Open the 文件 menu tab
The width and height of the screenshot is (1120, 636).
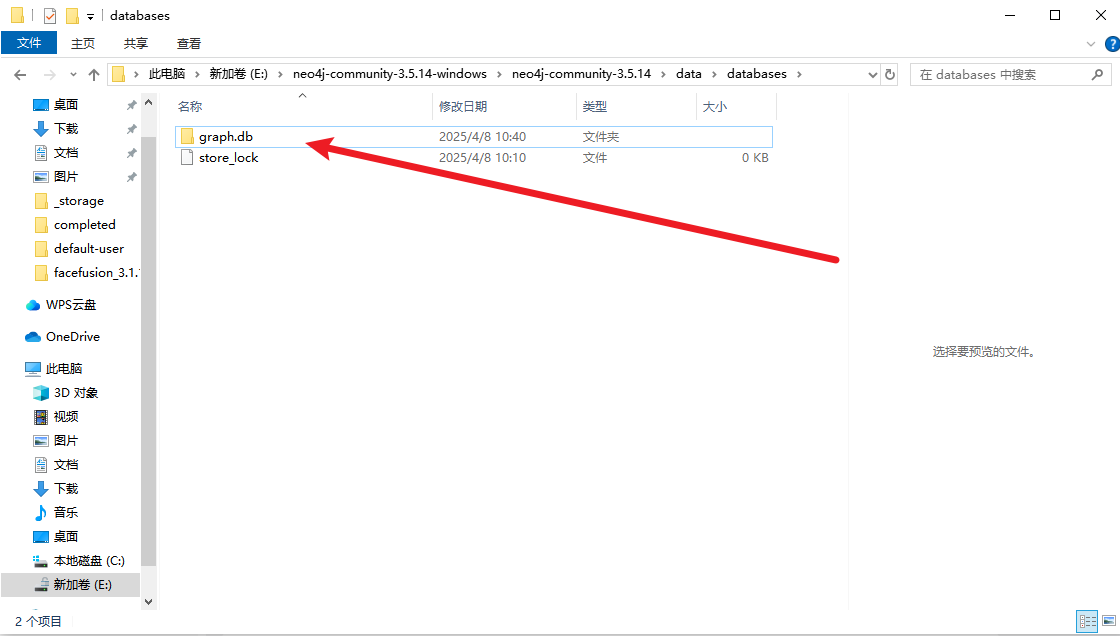pyautogui.click(x=29, y=43)
